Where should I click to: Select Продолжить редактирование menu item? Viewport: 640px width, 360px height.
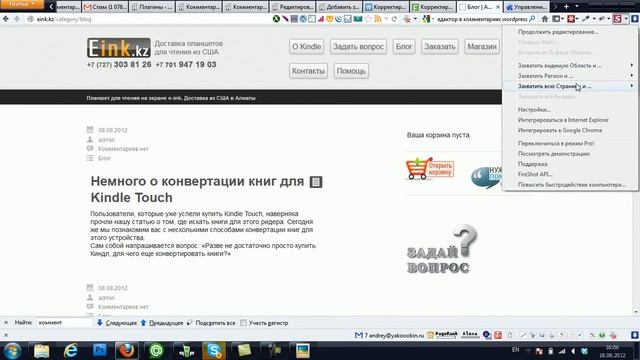pyautogui.click(x=570, y=31)
